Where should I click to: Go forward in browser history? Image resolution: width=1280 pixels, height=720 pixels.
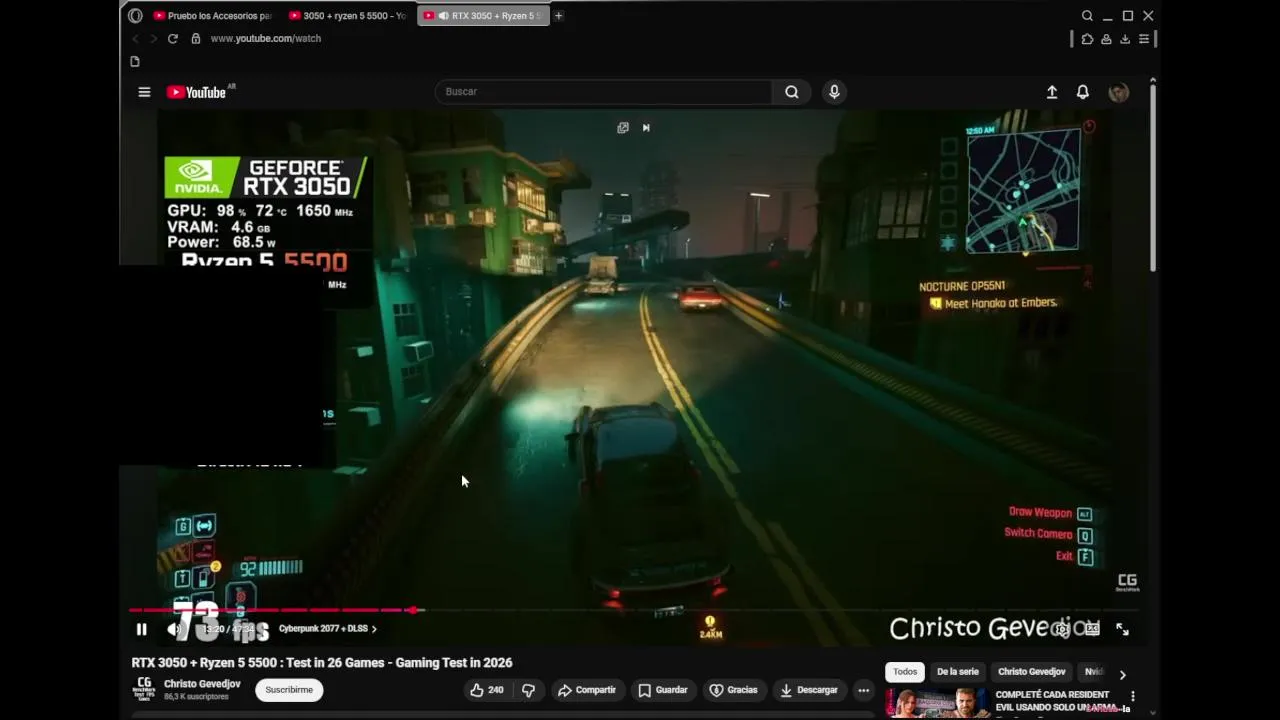(x=153, y=38)
